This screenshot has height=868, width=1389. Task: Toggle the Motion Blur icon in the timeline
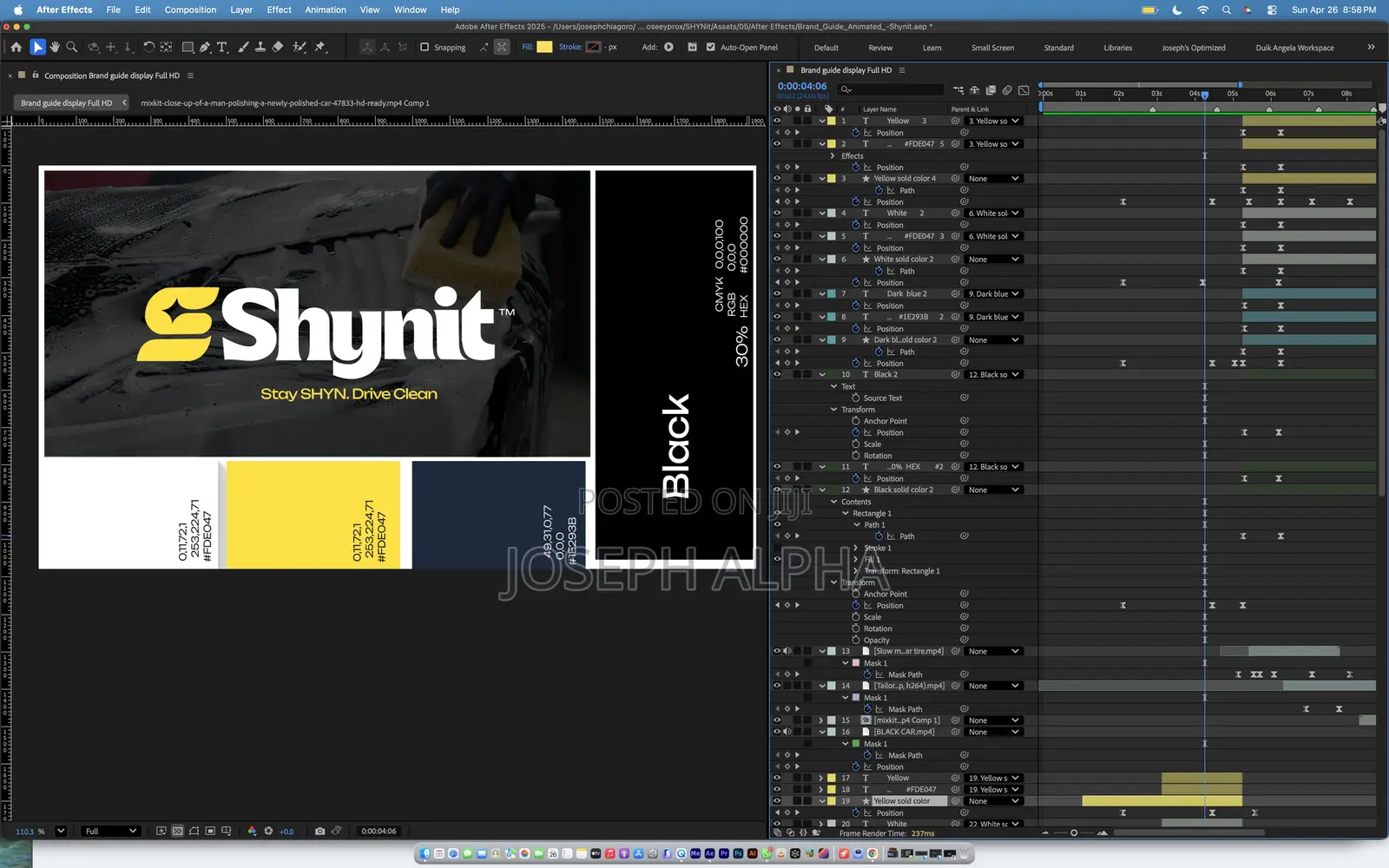[1007, 89]
